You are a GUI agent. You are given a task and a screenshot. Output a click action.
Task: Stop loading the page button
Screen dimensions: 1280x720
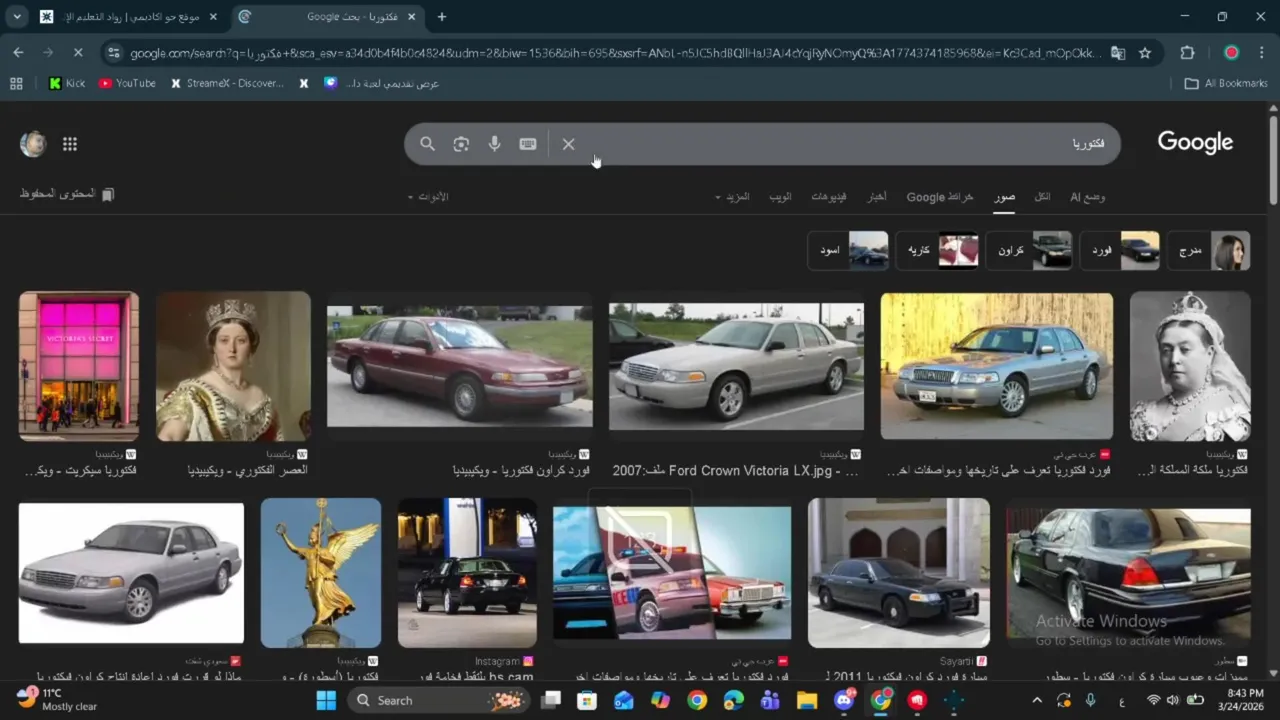click(78, 52)
